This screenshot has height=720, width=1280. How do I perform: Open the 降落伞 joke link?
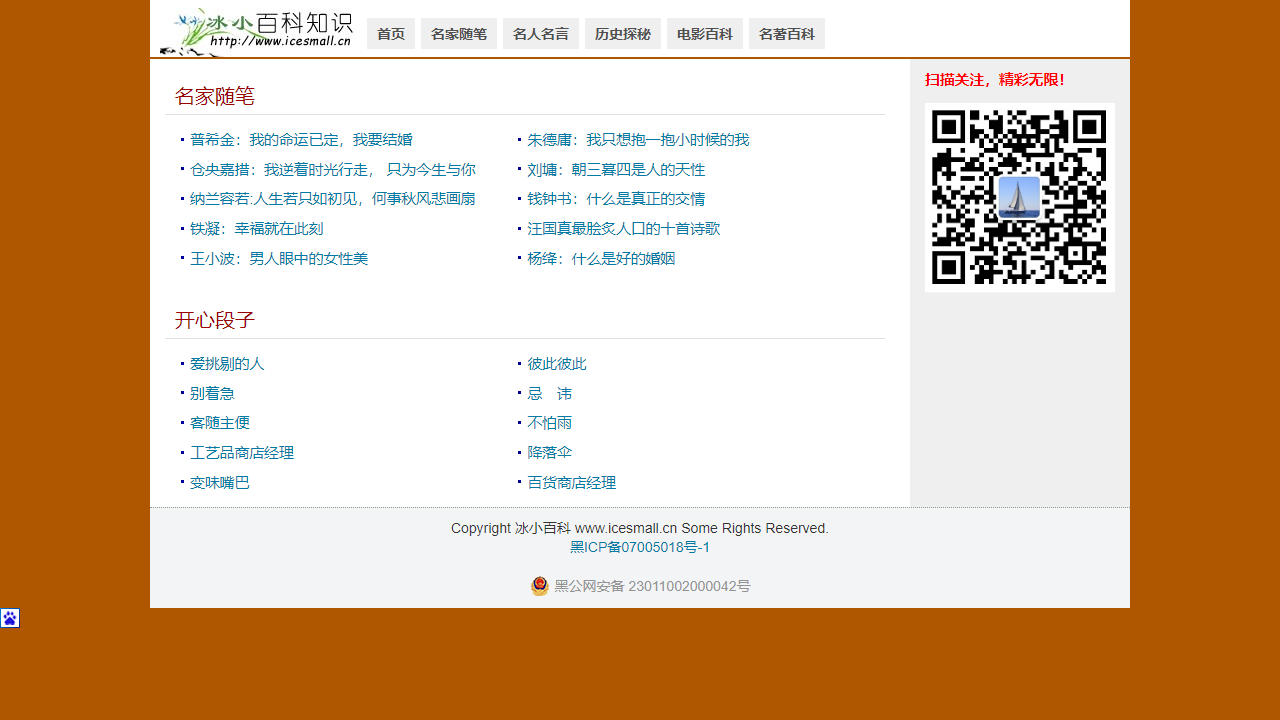pos(549,452)
